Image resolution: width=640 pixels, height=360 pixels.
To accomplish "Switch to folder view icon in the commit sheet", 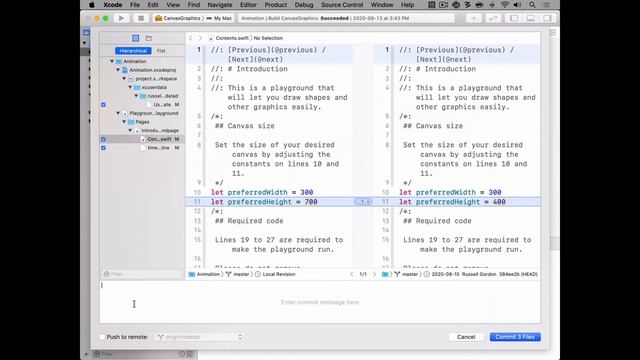I will click(149, 38).
